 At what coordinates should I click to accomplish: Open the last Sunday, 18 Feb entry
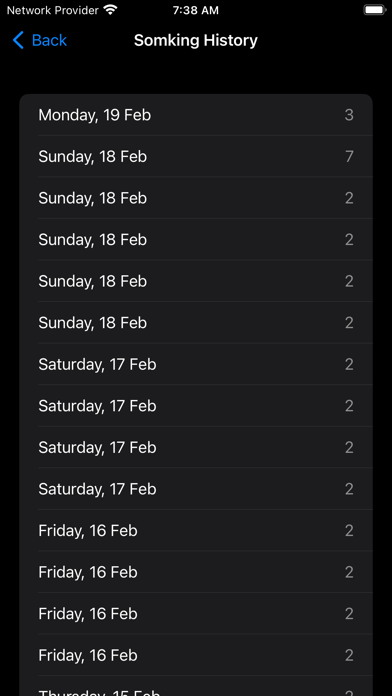click(x=196, y=323)
